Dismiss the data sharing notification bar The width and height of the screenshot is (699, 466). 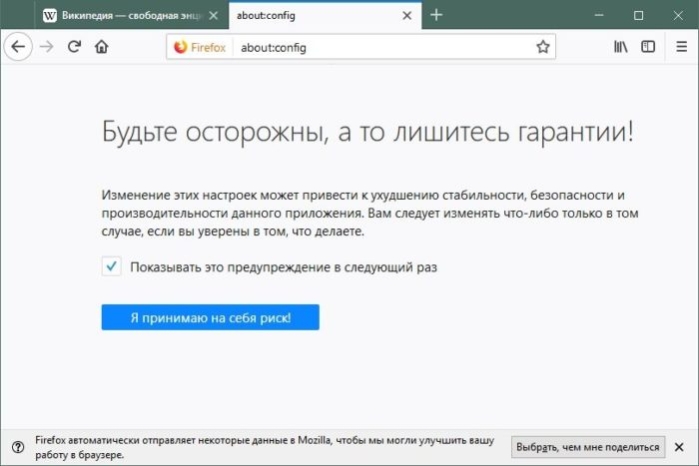(x=679, y=447)
